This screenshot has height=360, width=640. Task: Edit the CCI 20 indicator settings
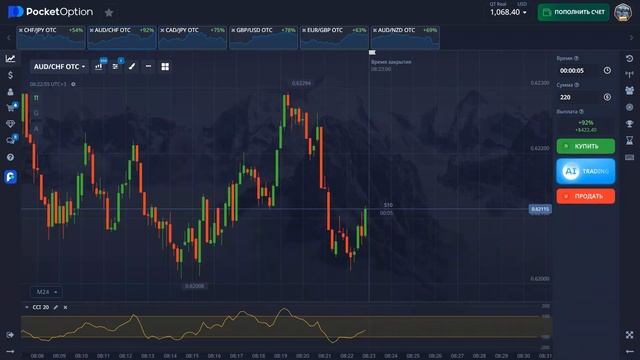click(x=56, y=307)
